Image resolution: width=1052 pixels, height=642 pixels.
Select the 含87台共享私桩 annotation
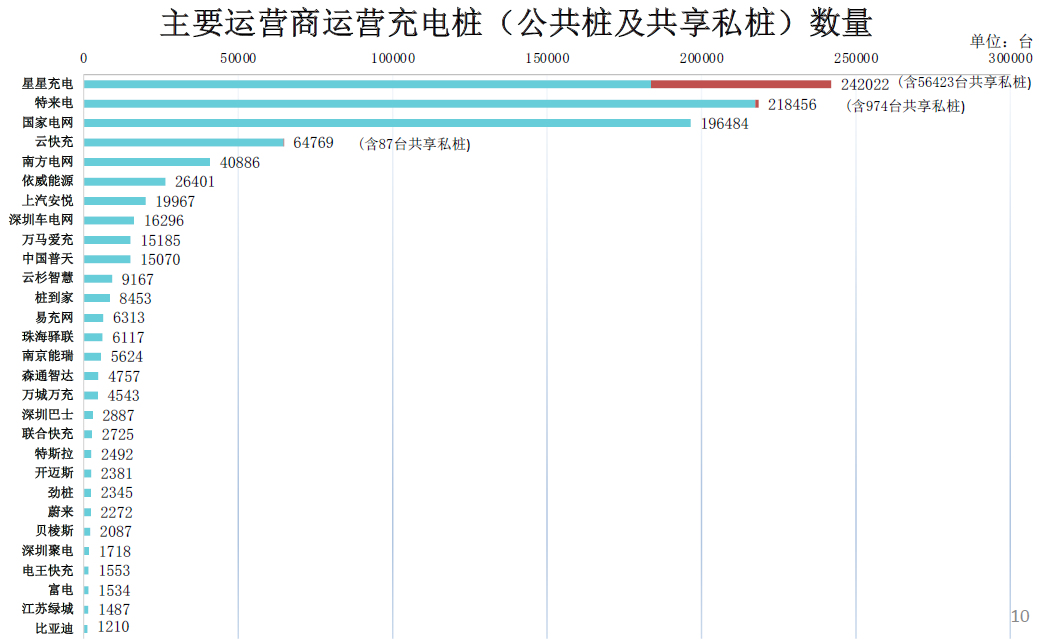(413, 145)
